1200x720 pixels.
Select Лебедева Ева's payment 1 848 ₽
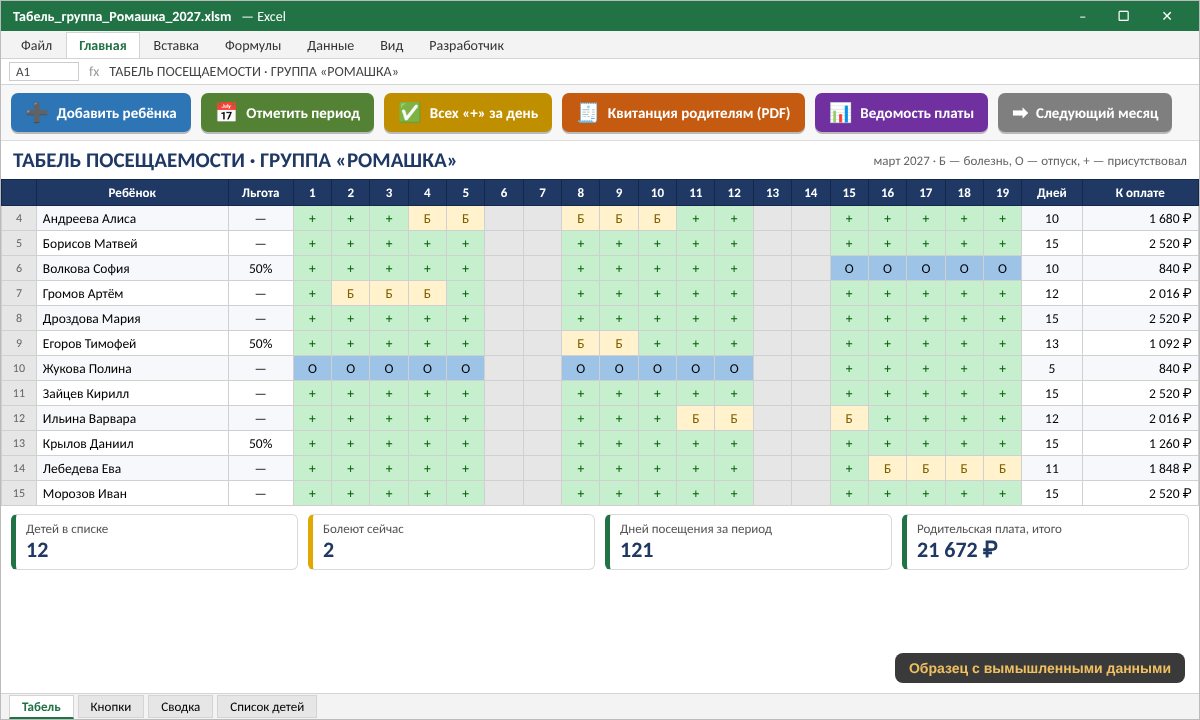1140,468
